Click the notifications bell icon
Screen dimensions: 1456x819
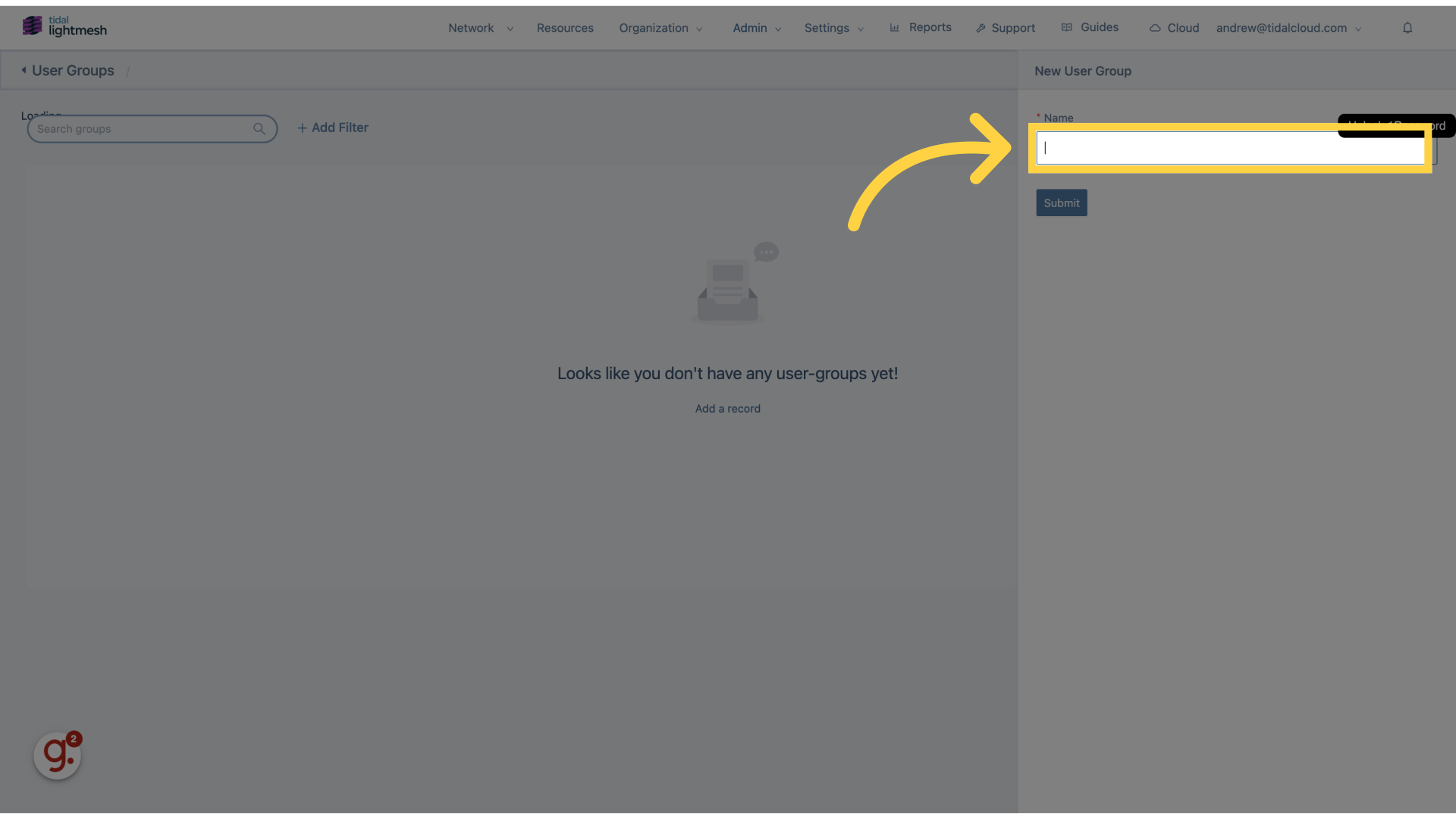pyautogui.click(x=1407, y=27)
